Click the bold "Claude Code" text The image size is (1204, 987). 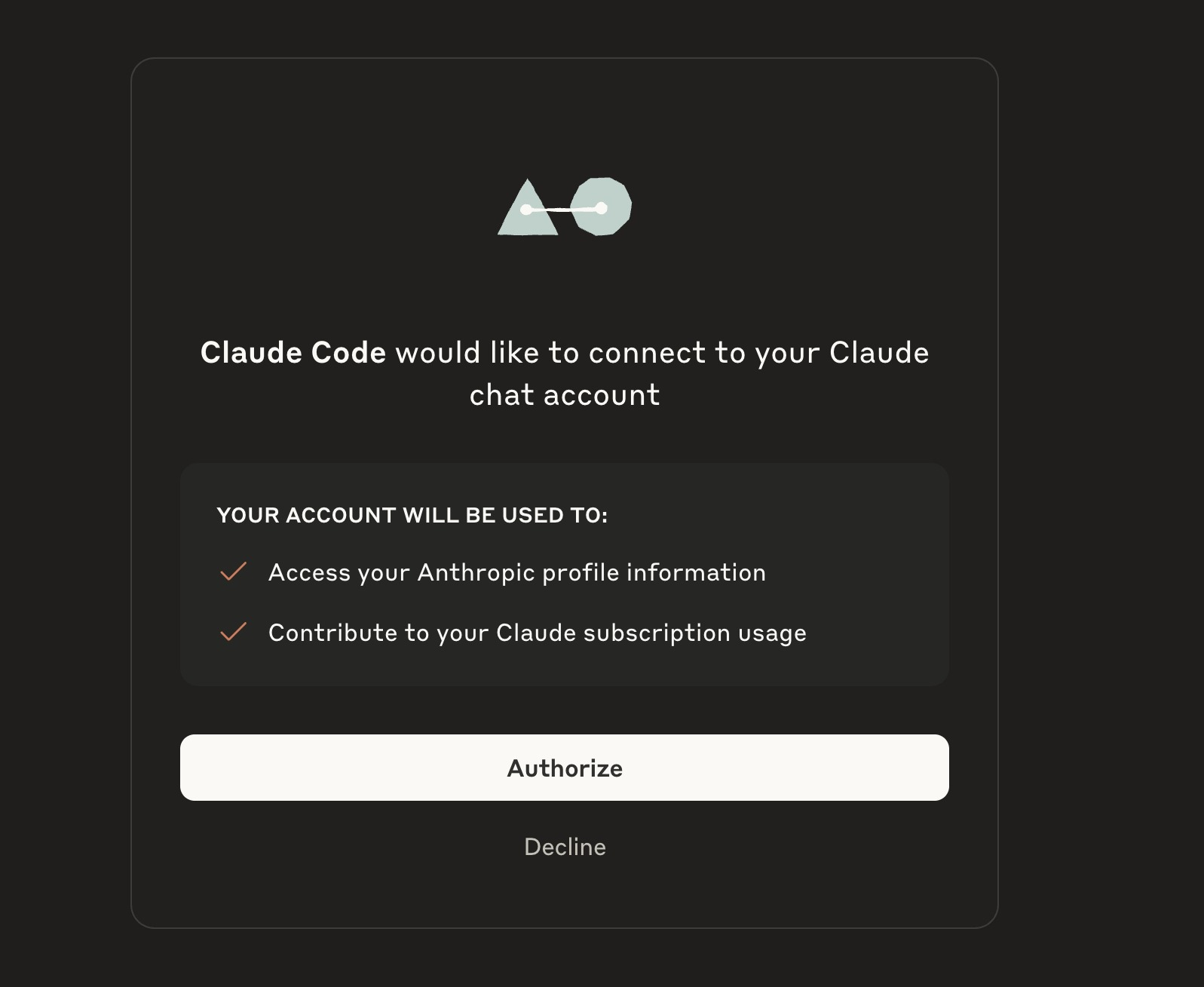[x=293, y=353]
